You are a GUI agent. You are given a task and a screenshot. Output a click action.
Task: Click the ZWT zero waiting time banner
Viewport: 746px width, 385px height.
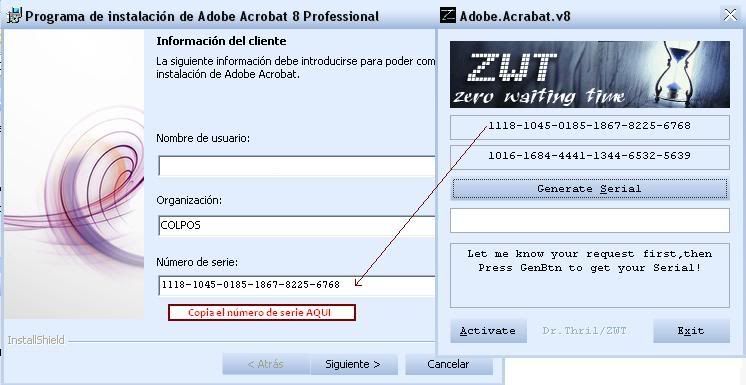click(589, 74)
